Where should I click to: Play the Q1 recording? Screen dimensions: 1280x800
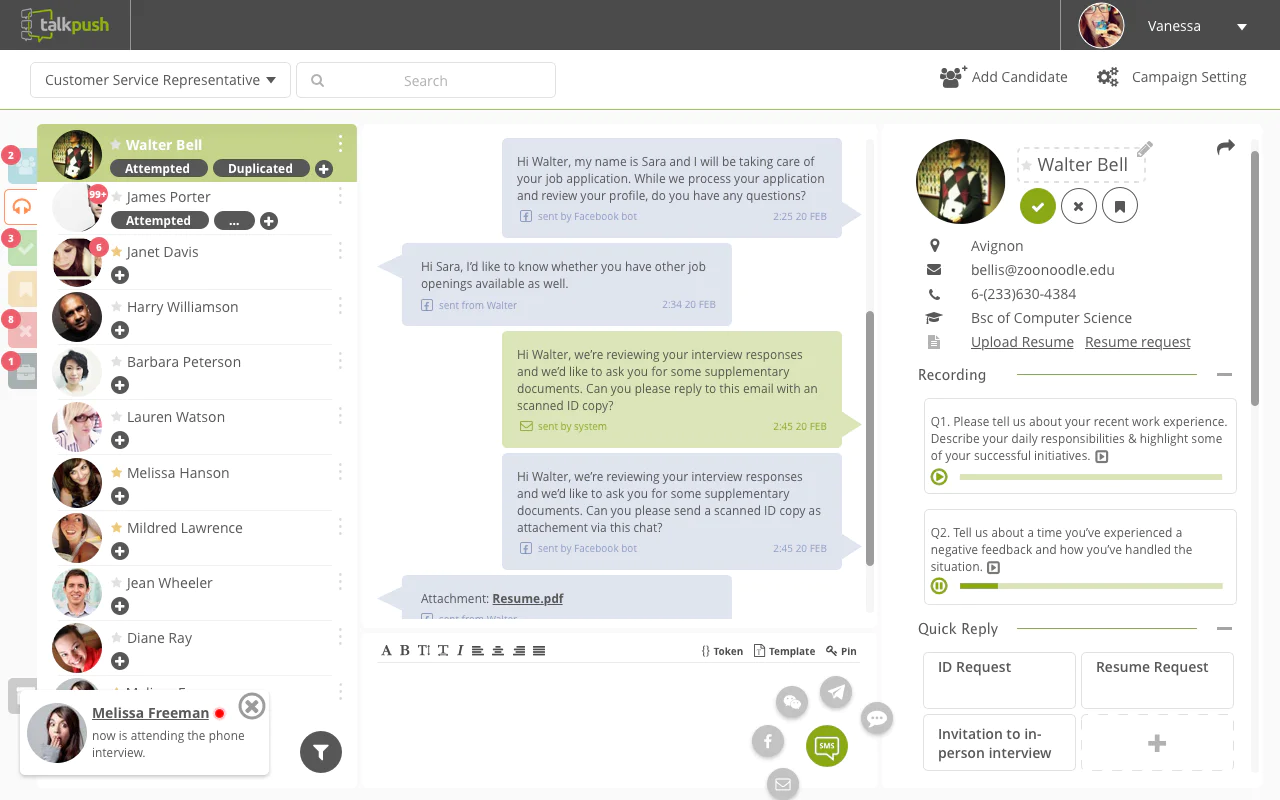(x=939, y=477)
